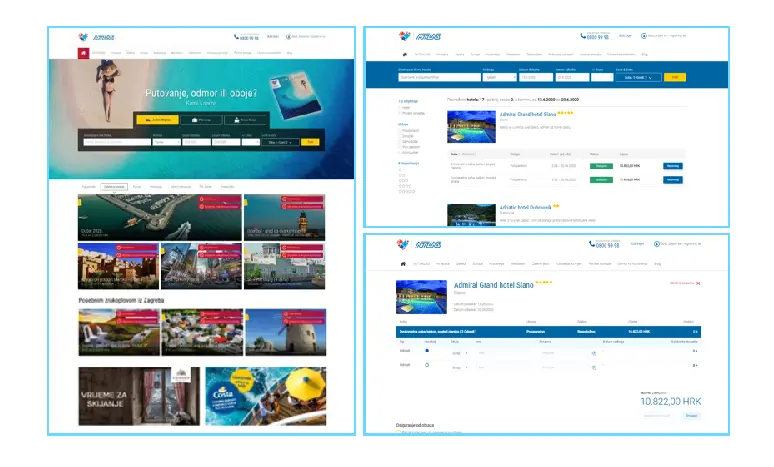Click 'Posebnim zrakoplovom iz Zagreba' heading
The width and height of the screenshot is (774, 467).
coord(121,300)
